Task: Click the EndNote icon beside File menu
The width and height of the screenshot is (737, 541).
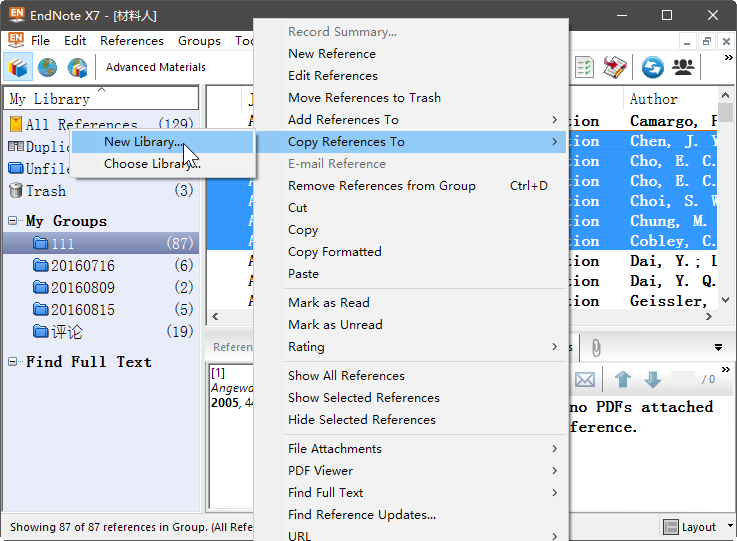Action: click(x=16, y=40)
